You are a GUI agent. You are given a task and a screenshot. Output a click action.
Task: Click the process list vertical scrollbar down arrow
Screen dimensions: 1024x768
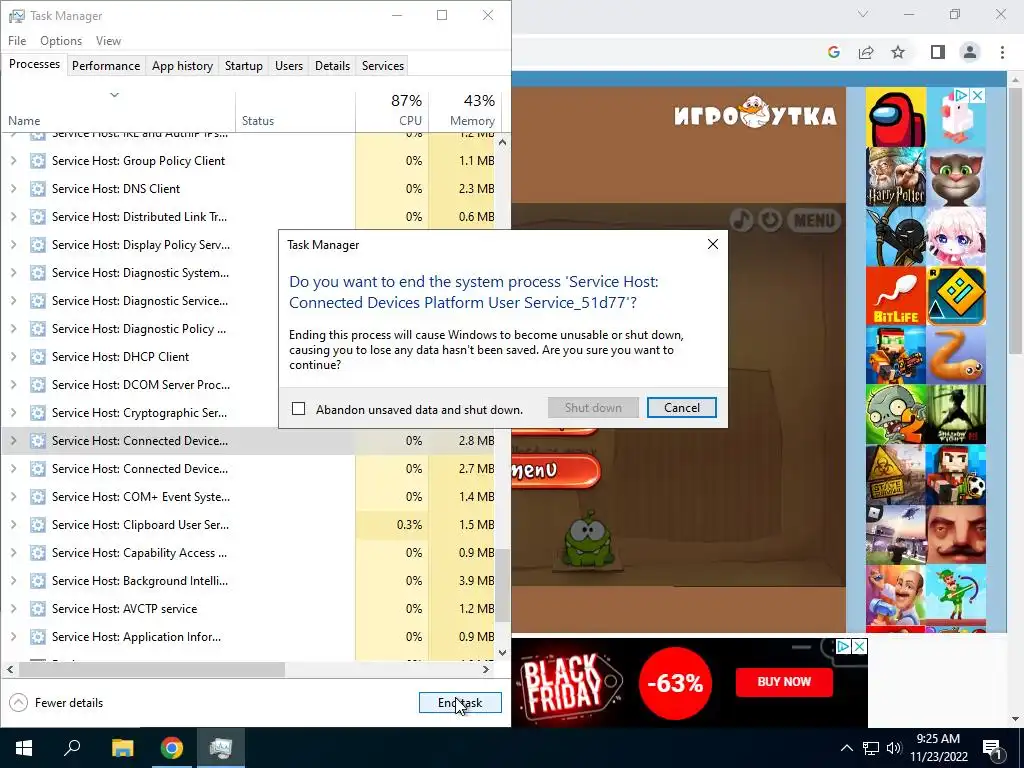pyautogui.click(x=502, y=652)
